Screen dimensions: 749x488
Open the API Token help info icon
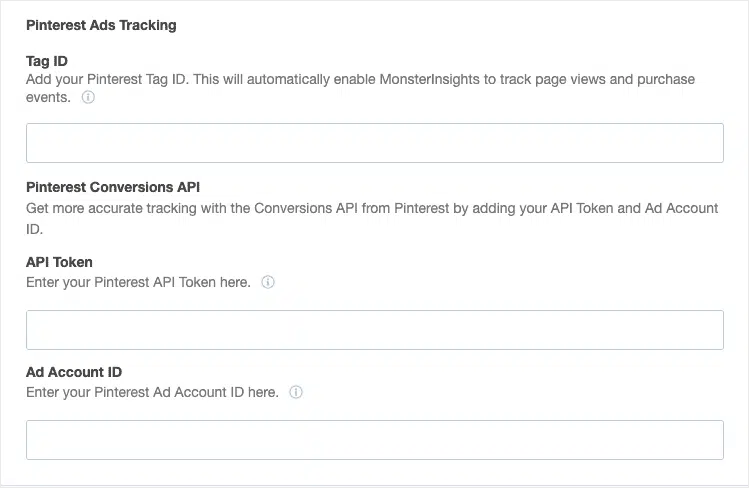pyautogui.click(x=268, y=283)
